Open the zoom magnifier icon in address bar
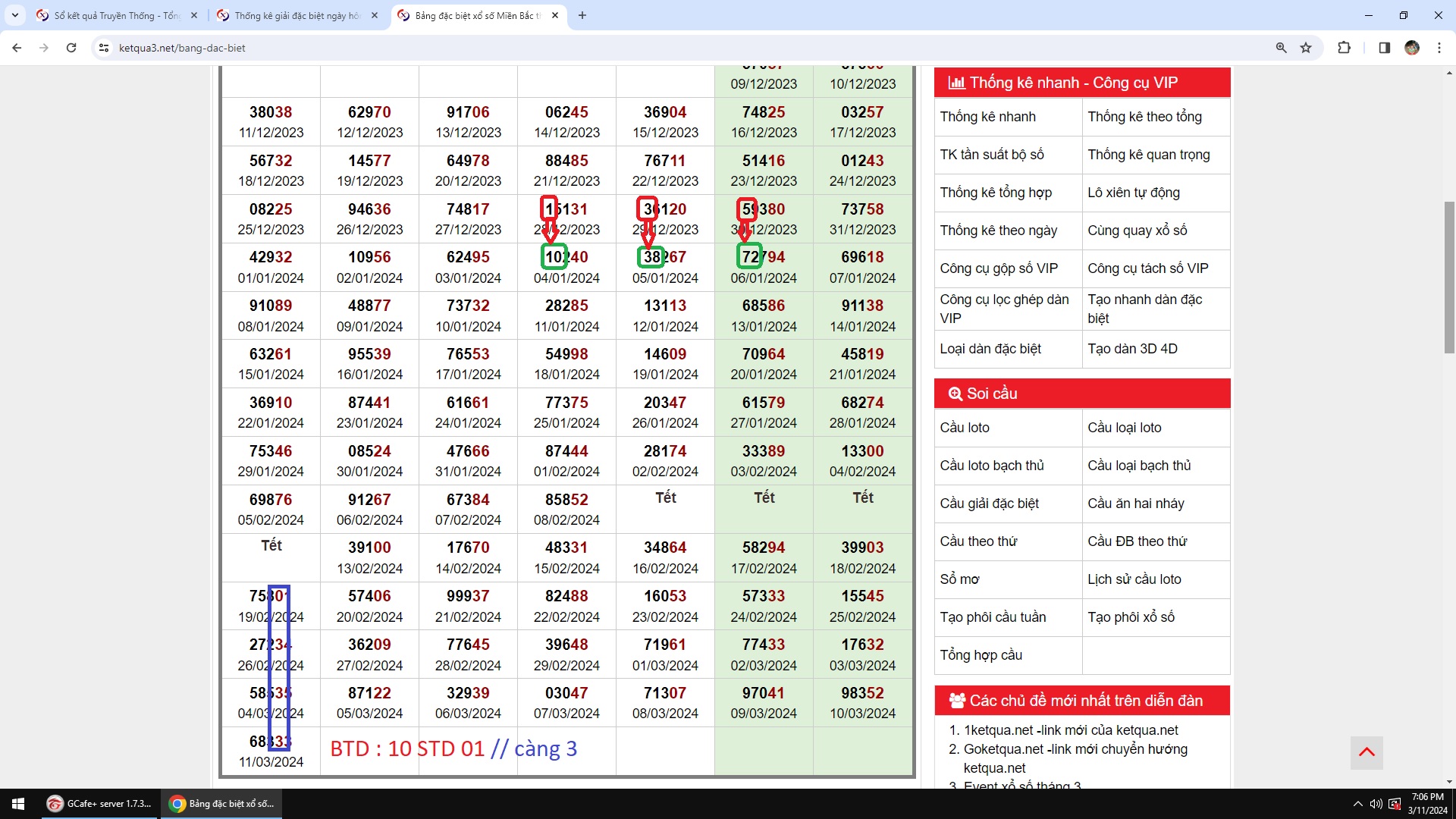1456x819 pixels. (x=1281, y=48)
